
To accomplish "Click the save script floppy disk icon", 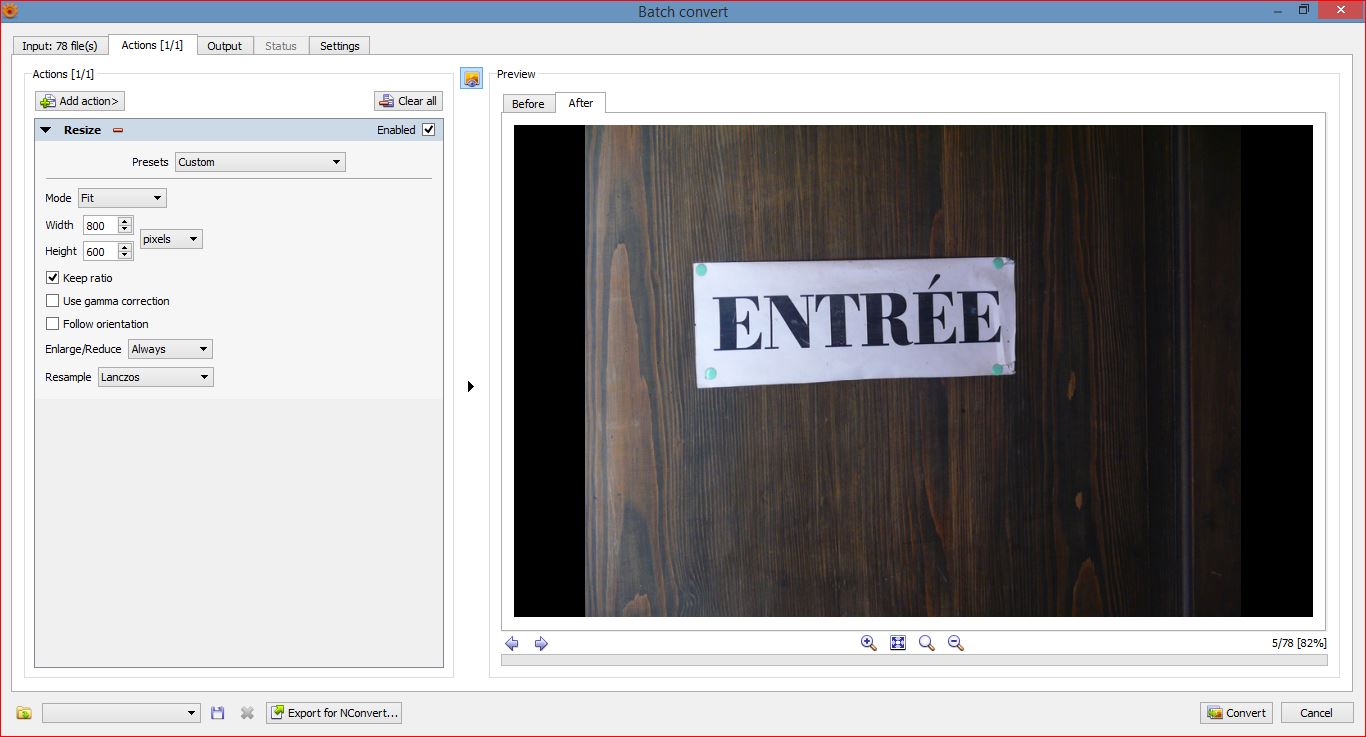I will tap(218, 713).
